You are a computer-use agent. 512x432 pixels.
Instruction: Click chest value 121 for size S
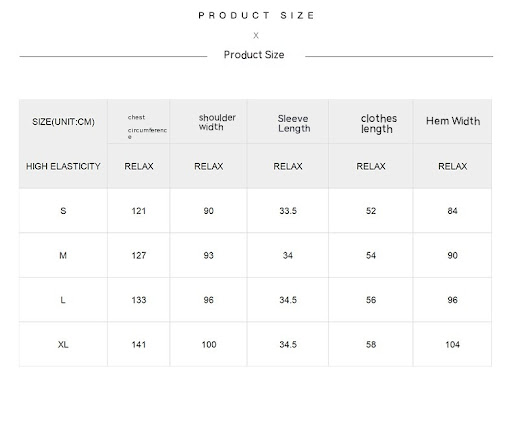(x=139, y=211)
